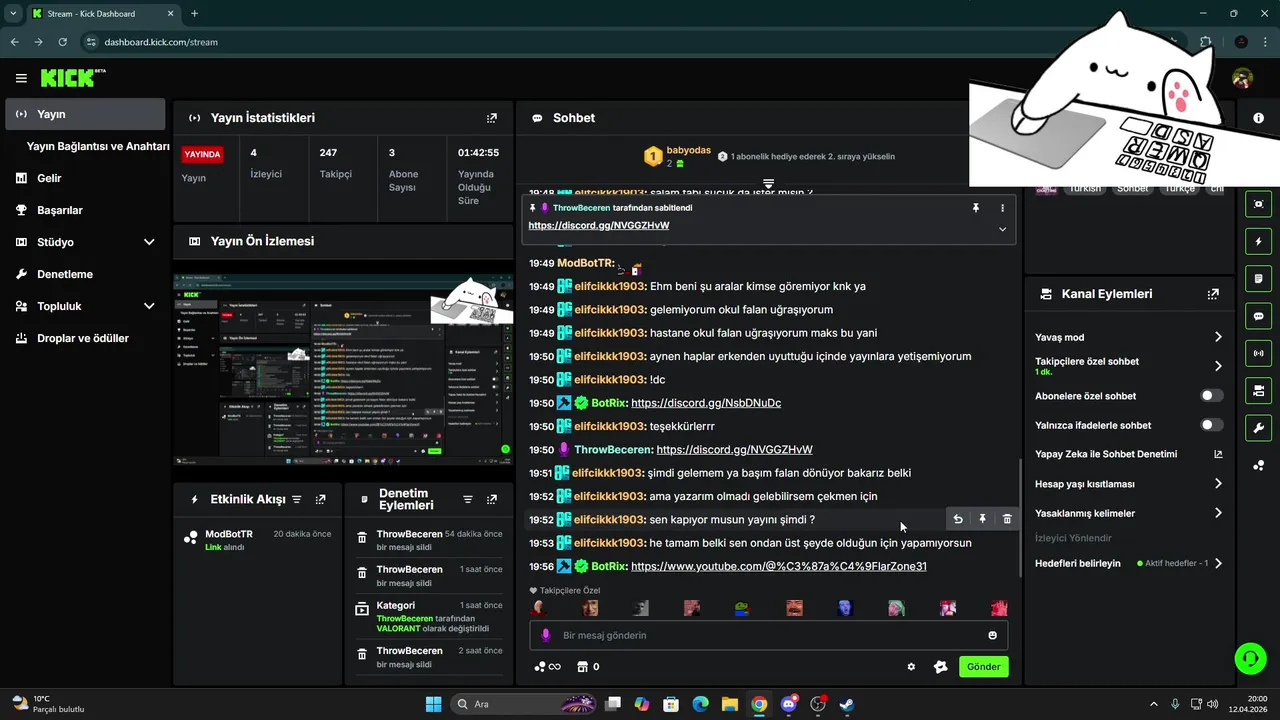The height and width of the screenshot is (720, 1280).
Task: Open pinned message three-dot options
Action: pyautogui.click(x=1002, y=208)
